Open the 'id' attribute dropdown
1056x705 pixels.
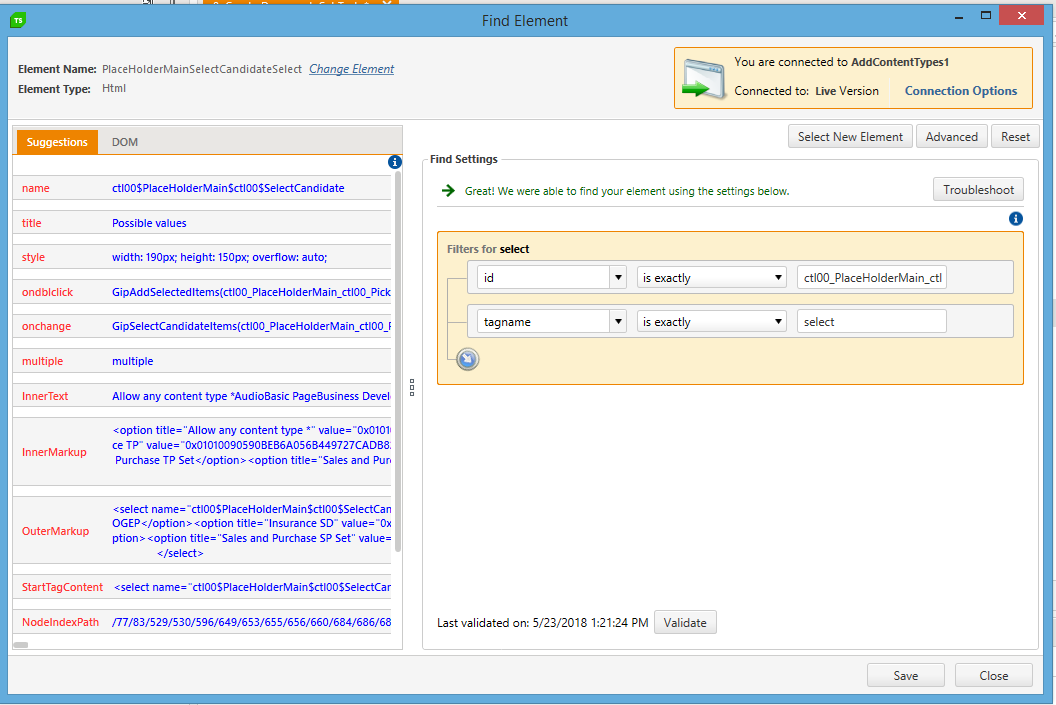(619, 278)
